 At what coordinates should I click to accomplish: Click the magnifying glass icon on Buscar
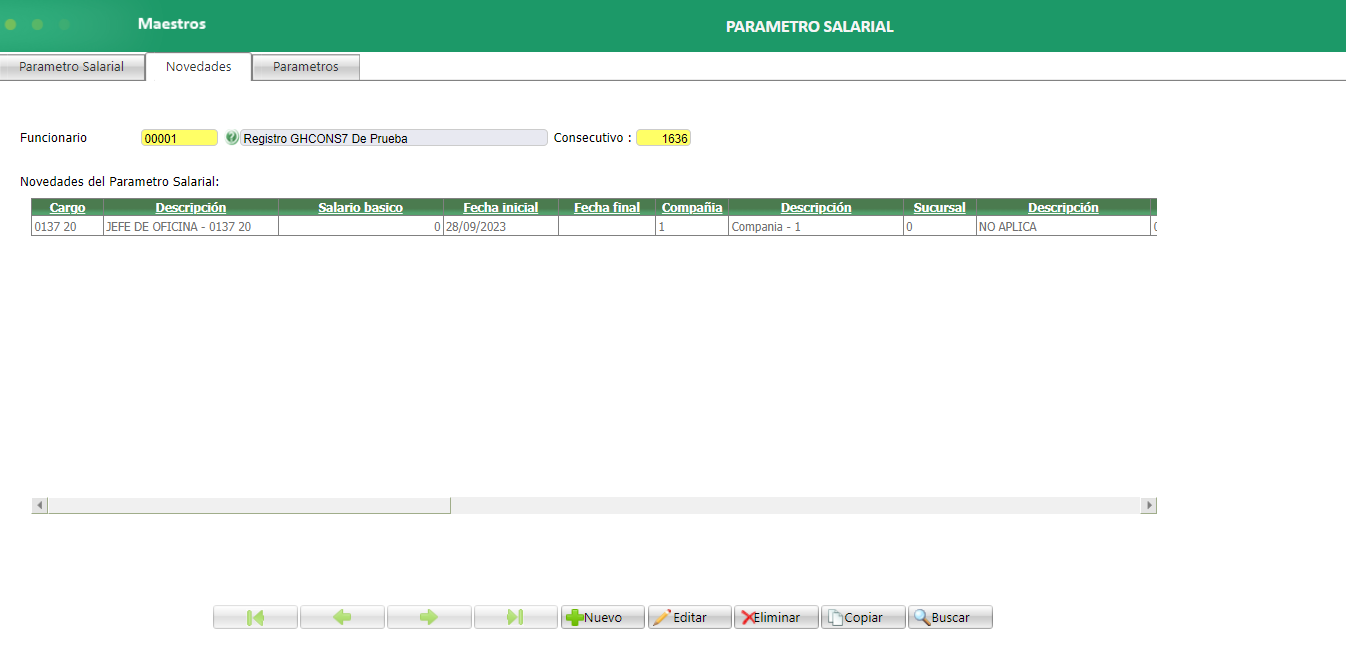click(923, 617)
